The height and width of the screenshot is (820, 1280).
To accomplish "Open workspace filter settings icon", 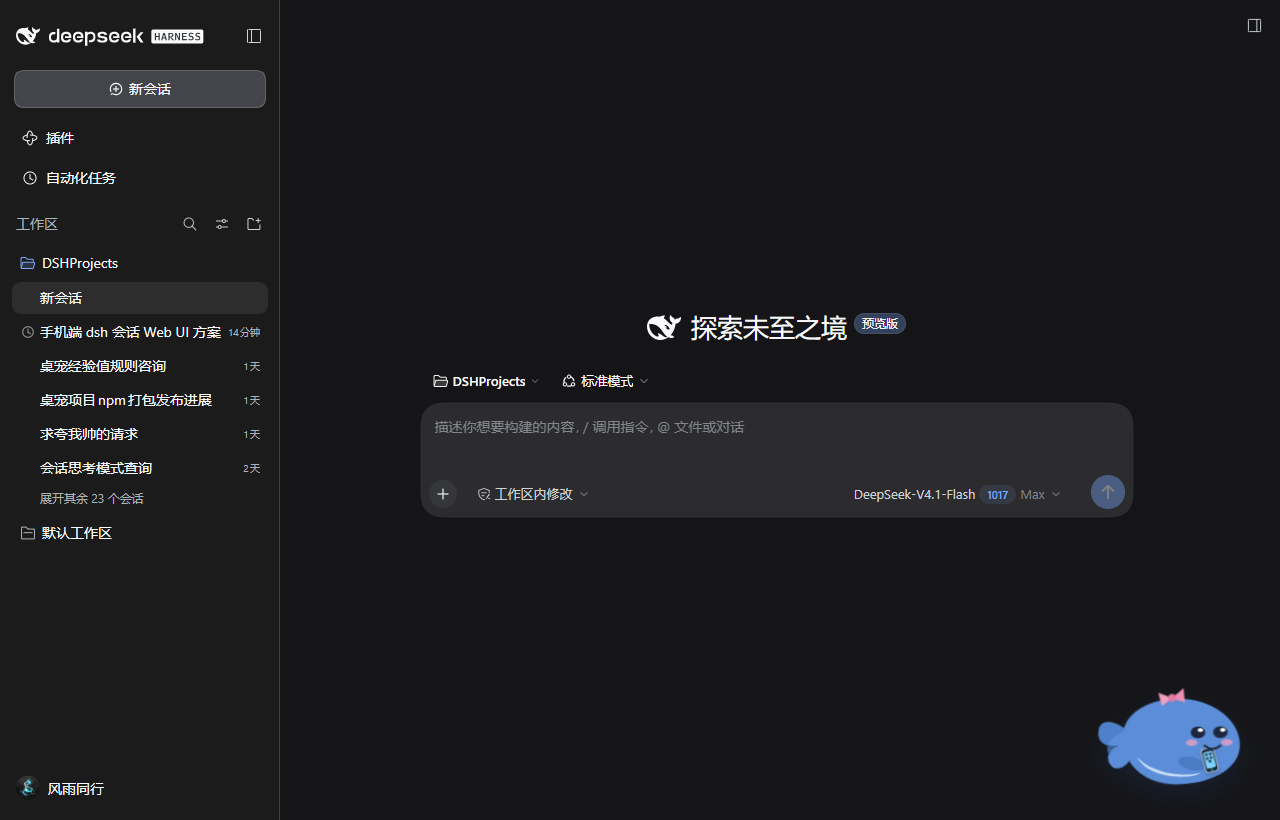I will click(222, 224).
